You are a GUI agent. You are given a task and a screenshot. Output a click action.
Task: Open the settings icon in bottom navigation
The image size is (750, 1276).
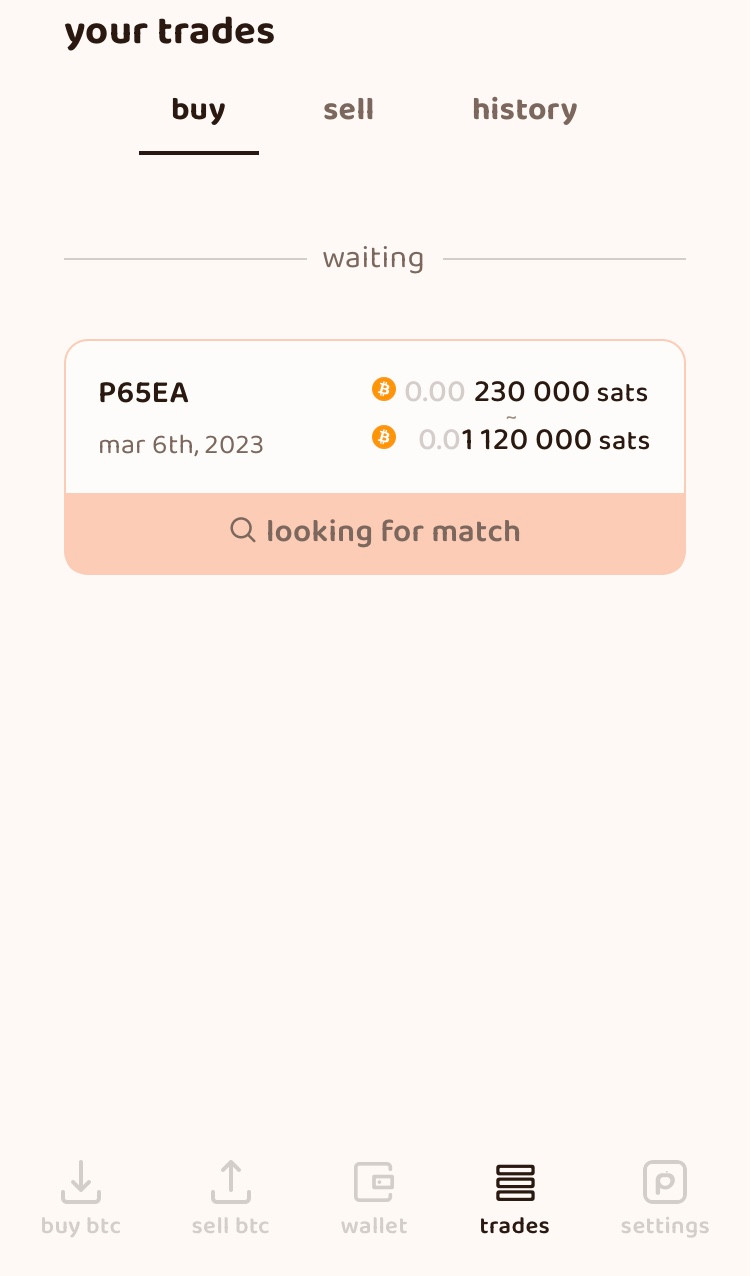(665, 1182)
